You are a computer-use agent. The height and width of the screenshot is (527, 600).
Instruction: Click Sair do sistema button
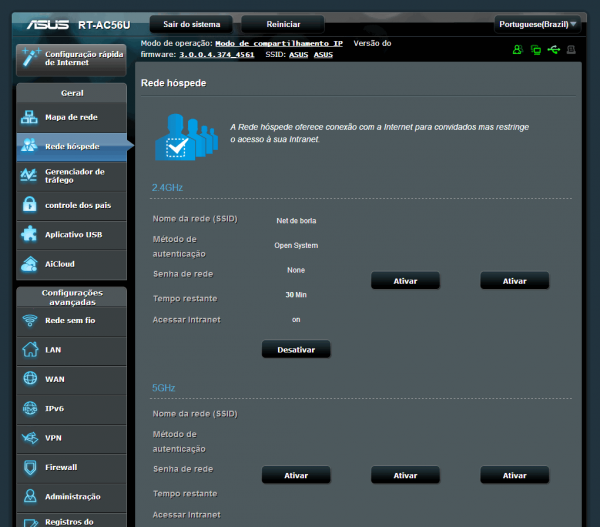click(x=191, y=24)
